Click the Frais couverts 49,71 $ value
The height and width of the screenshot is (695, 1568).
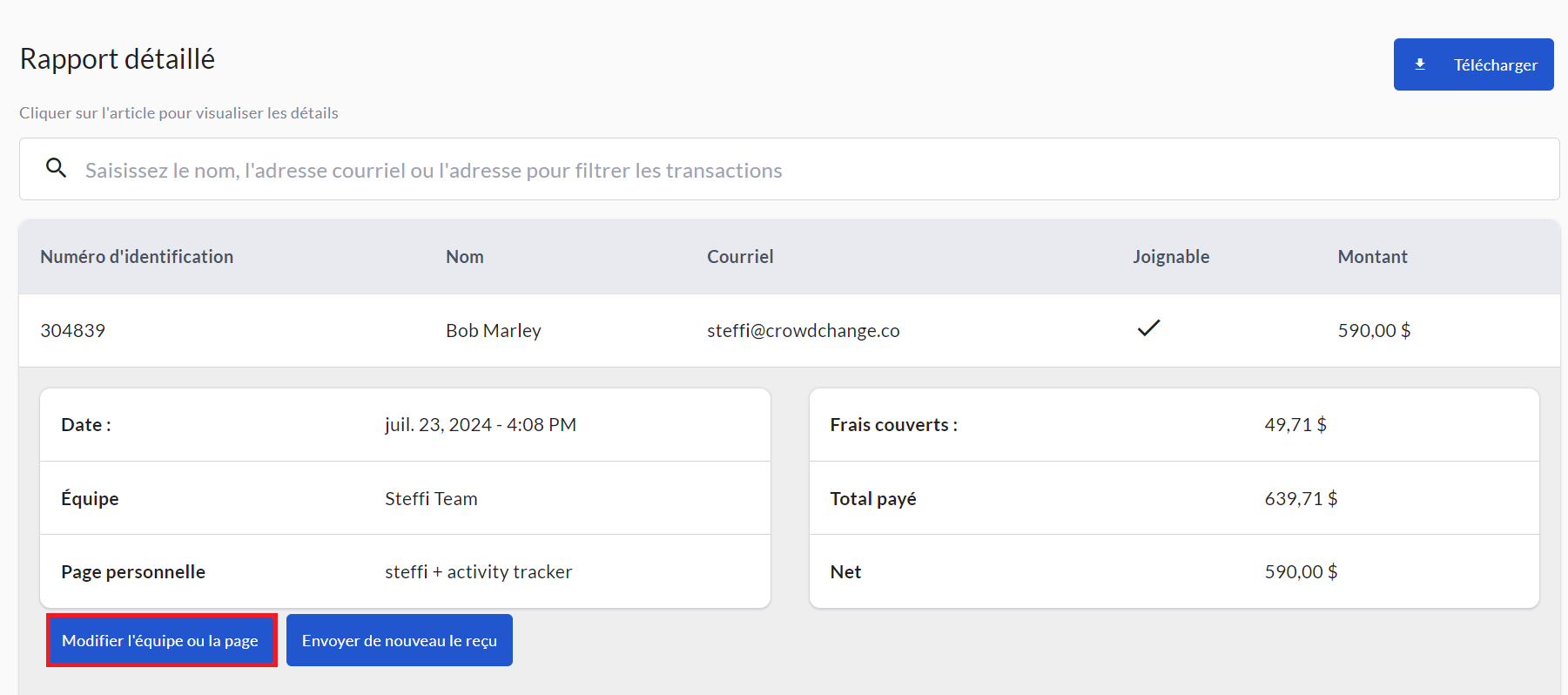pos(1295,425)
